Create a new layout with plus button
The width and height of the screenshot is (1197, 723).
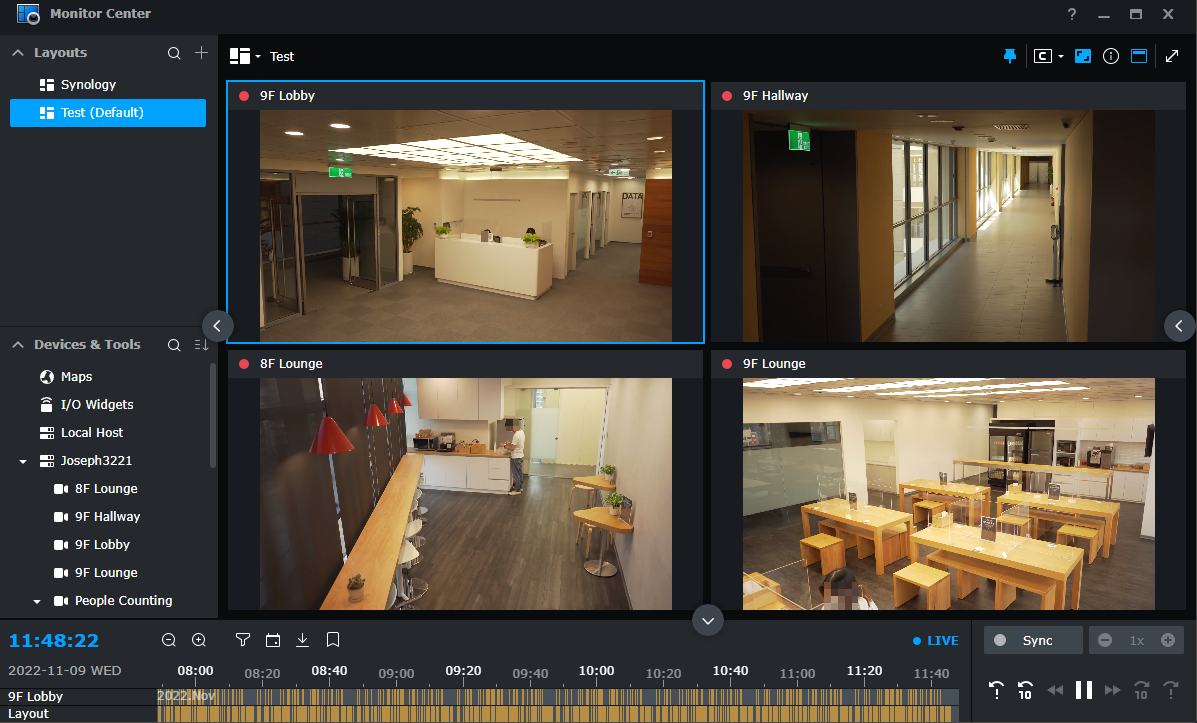(201, 52)
